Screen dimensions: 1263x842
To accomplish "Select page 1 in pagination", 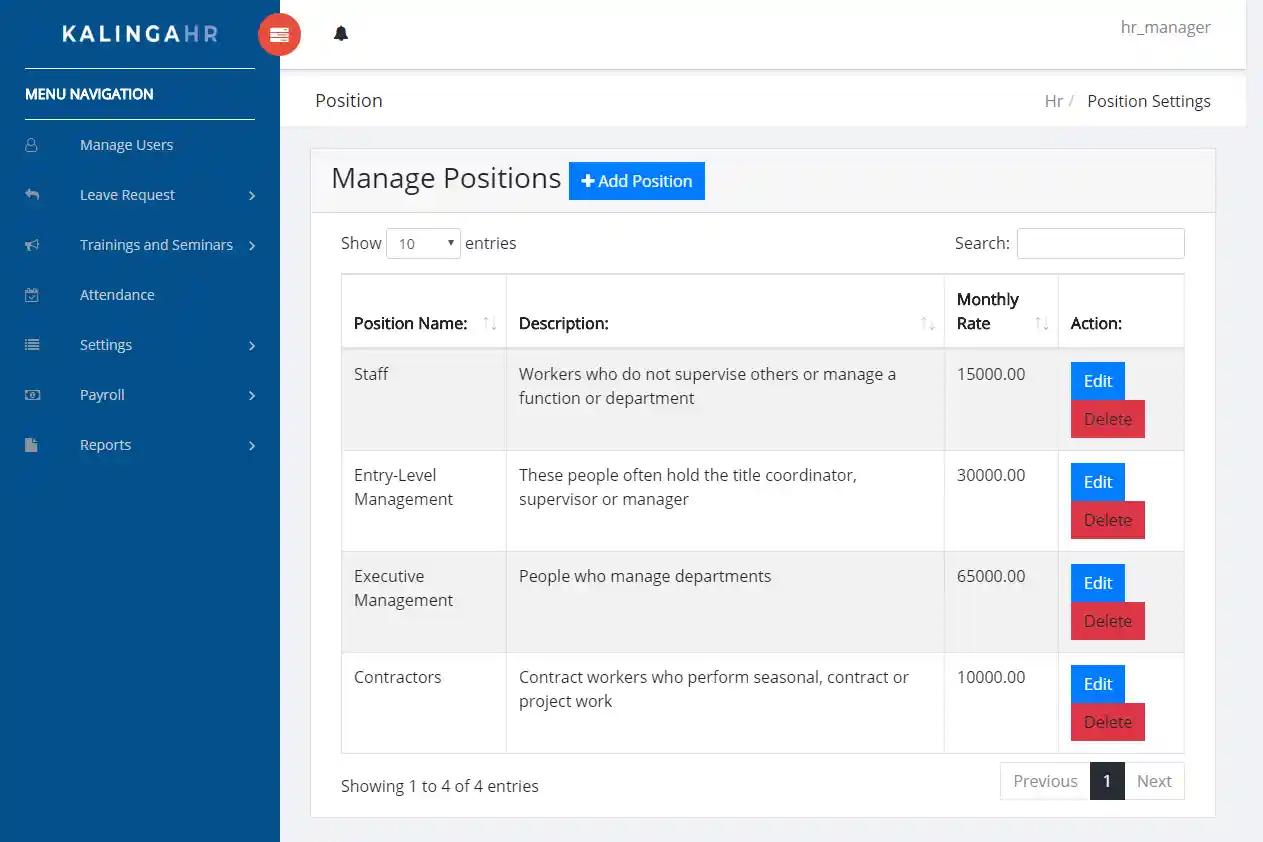I will coord(1107,781).
